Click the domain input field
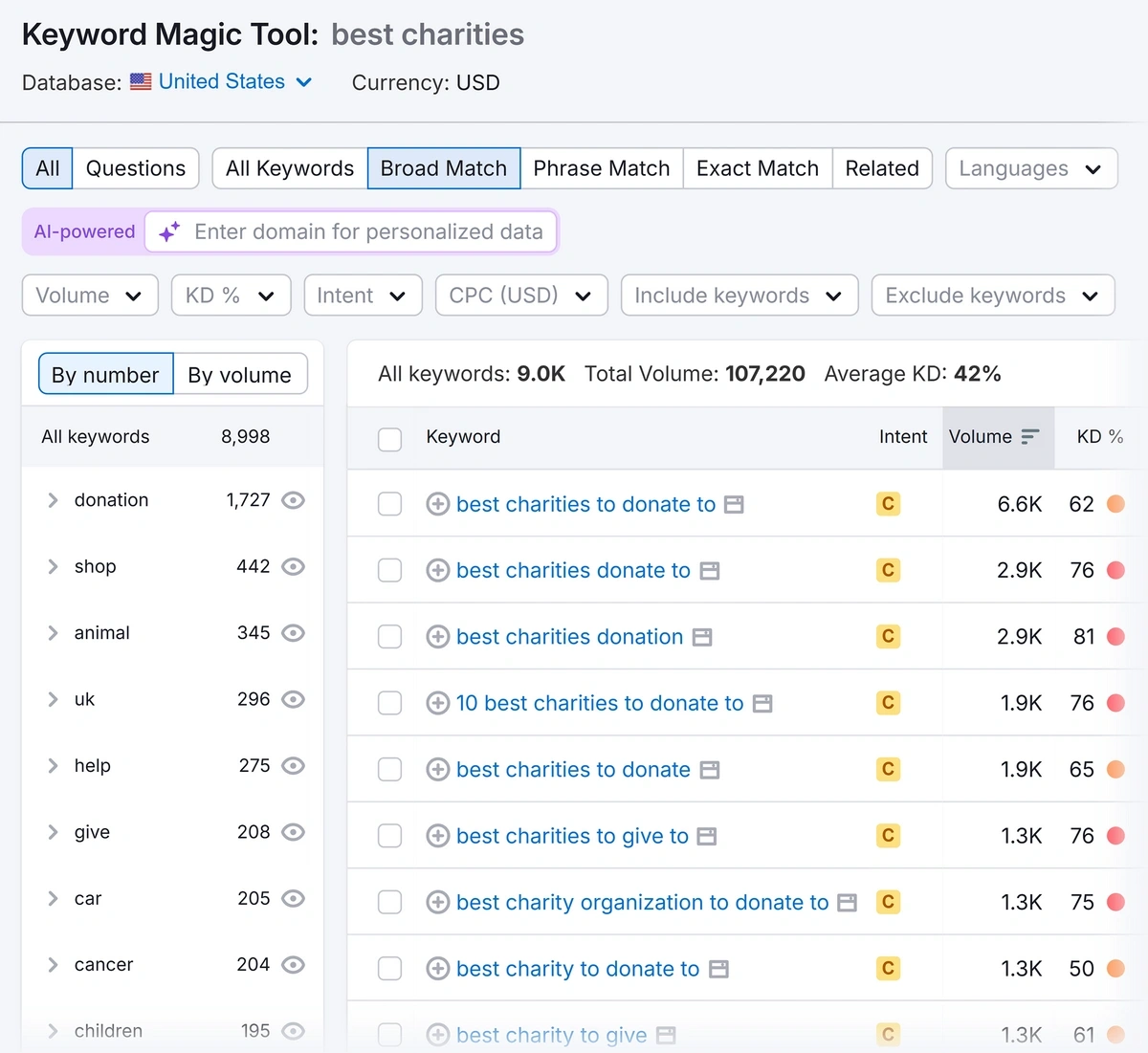The height and width of the screenshot is (1053, 1148). pyautogui.click(x=368, y=232)
